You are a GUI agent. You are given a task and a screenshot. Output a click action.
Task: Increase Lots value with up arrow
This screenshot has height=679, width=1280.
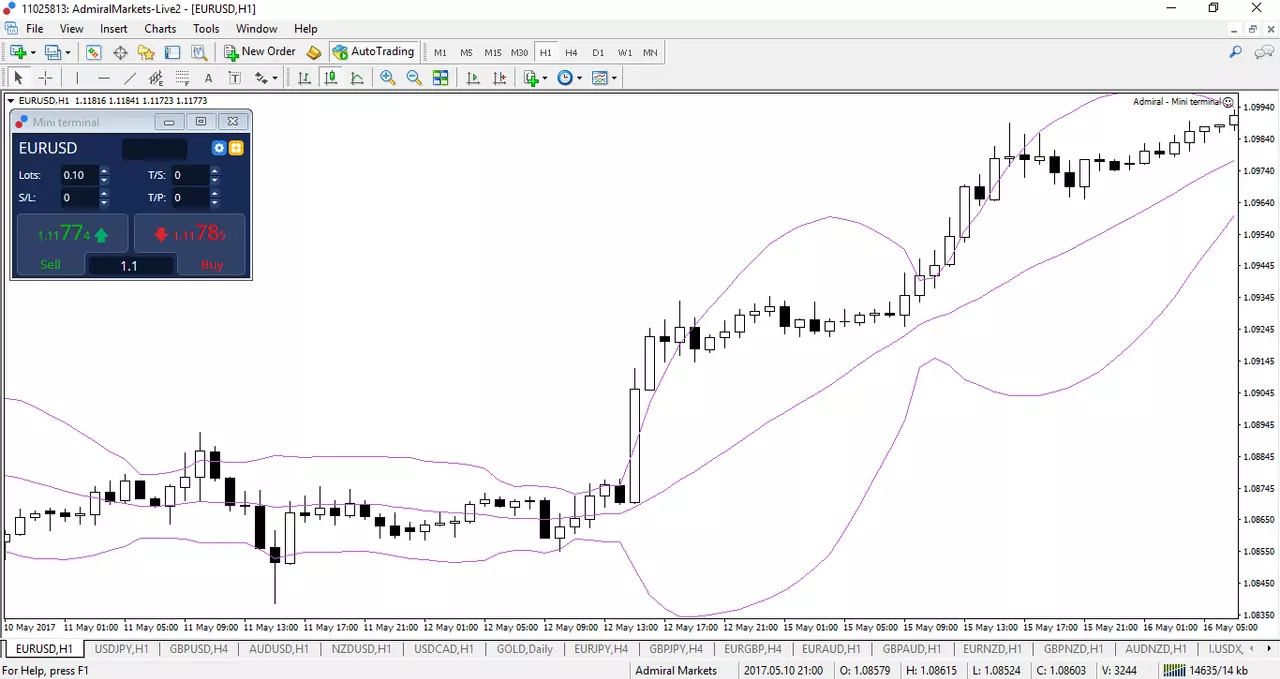104,171
